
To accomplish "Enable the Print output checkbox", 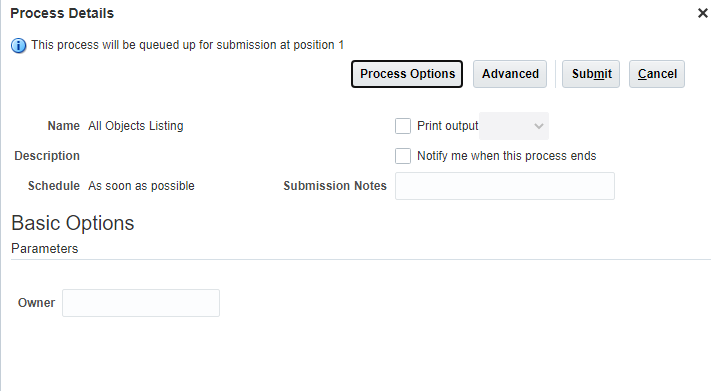I will pos(403,126).
